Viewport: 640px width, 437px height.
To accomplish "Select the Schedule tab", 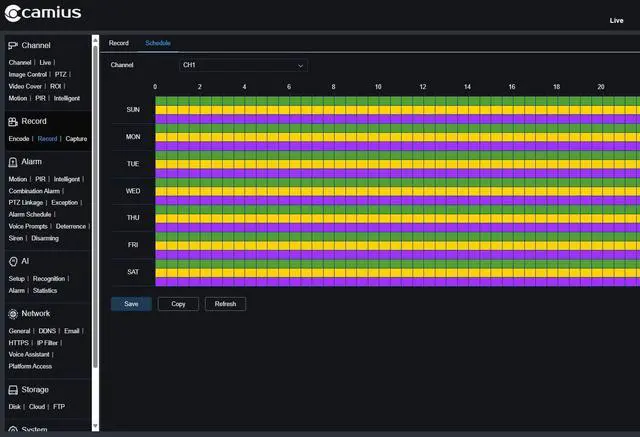I will click(158, 44).
